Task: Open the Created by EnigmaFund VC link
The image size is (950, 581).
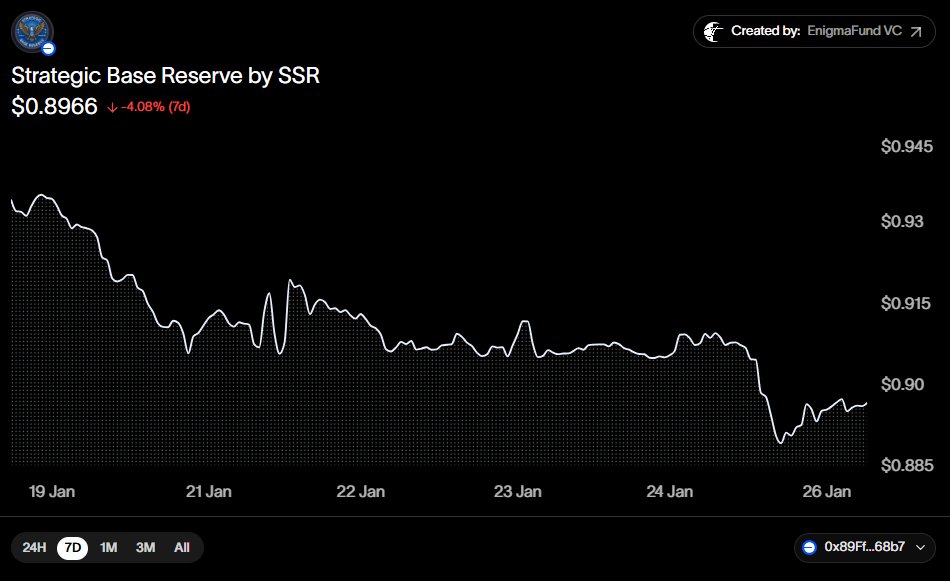Action: 814,32
